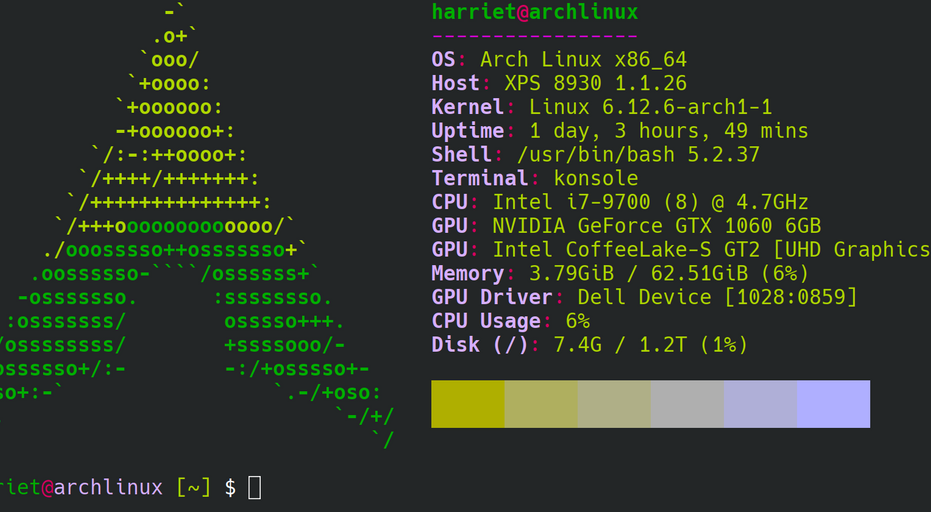Click the '[~]' directory in the shell prompt
Screen dimensions: 931x512
click(194, 488)
